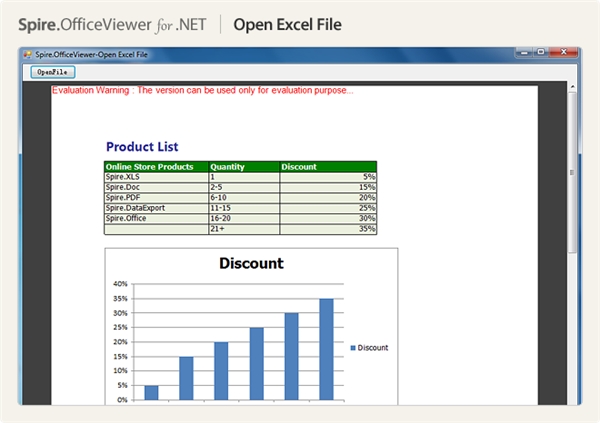Screen dimensions: 600x423
Task: Click the quantity cell 11-15
Action: [x=244, y=208]
